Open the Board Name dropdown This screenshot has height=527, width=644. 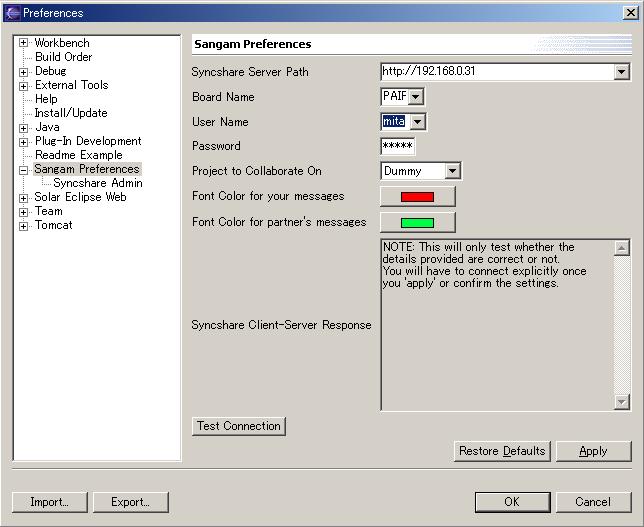pyautogui.click(x=416, y=97)
